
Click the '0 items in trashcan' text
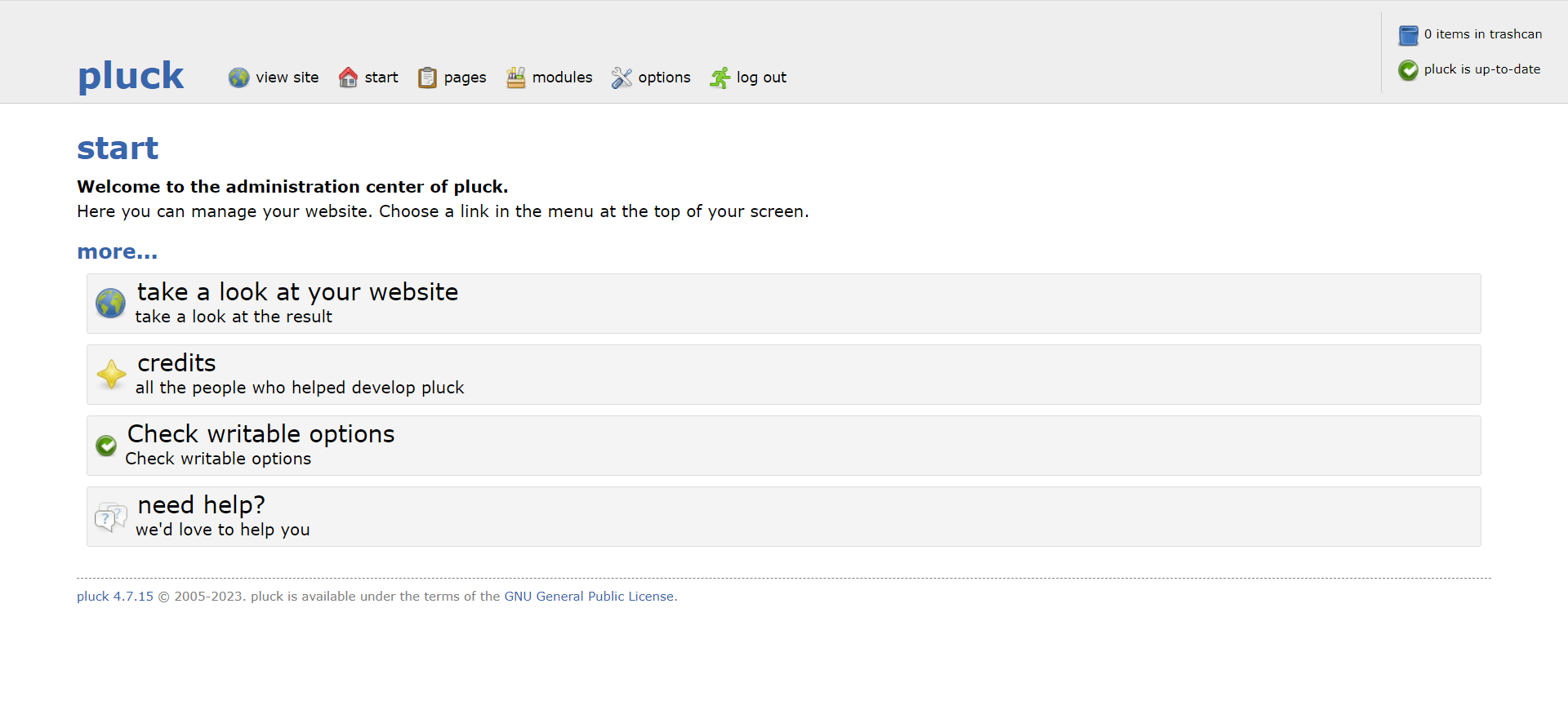[x=1482, y=34]
